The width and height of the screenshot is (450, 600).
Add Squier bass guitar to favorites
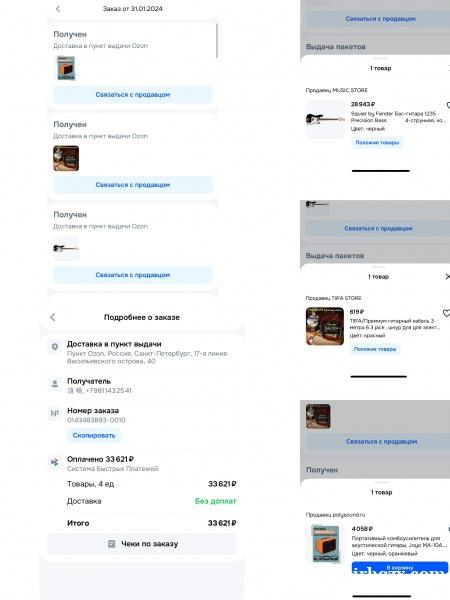[448, 105]
